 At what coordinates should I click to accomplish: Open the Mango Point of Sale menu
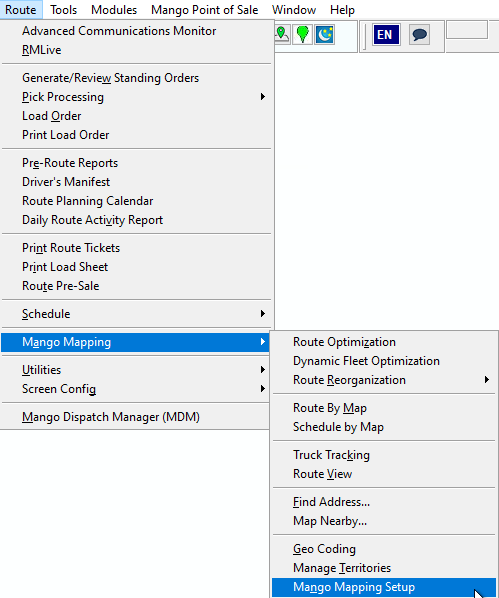[204, 10]
